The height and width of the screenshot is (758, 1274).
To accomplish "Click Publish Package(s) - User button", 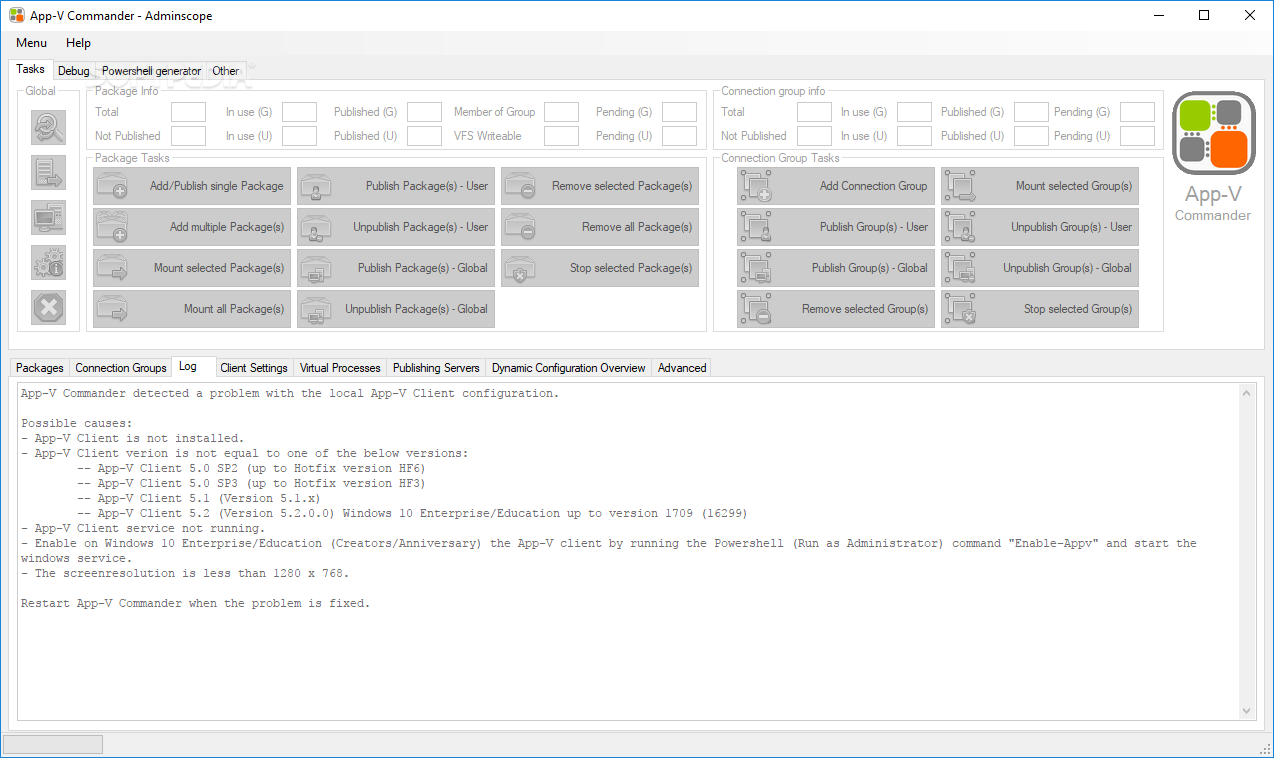I will [396, 186].
